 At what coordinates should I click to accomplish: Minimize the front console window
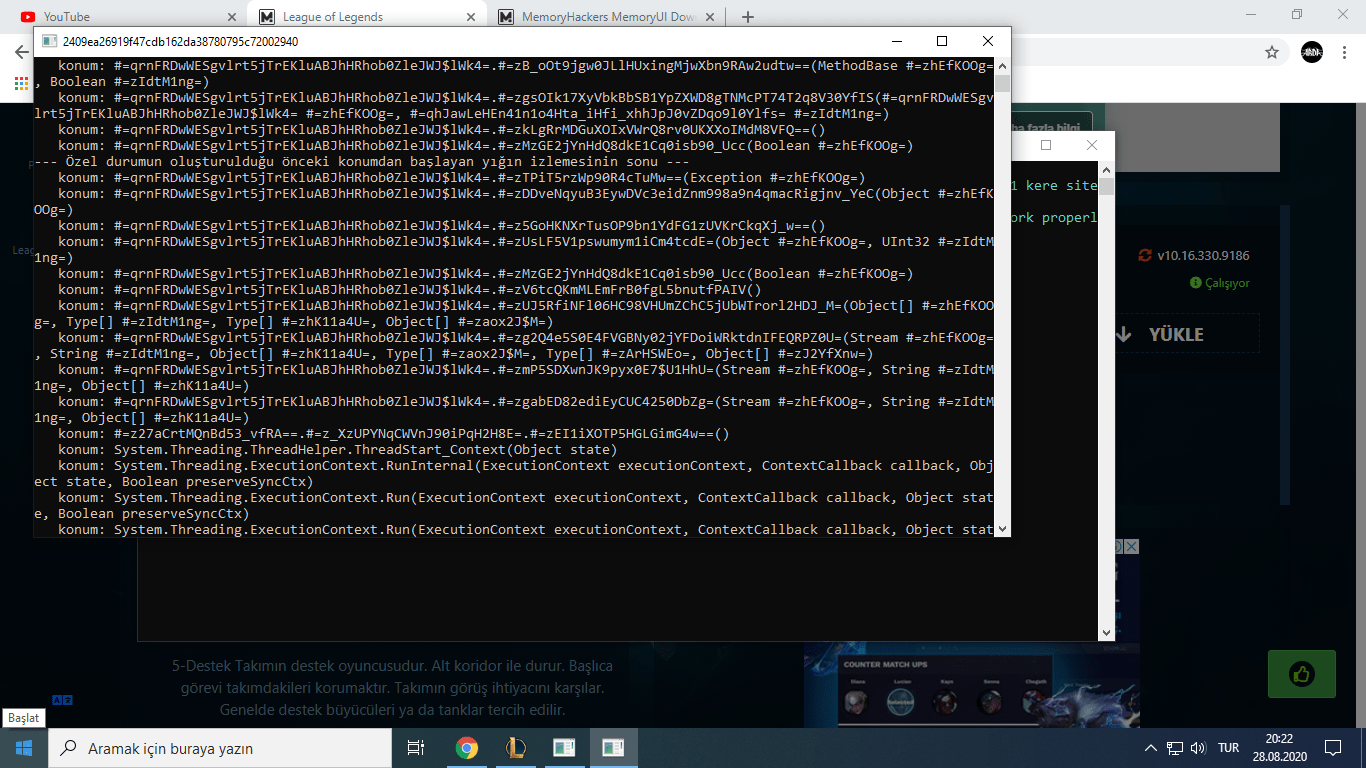(895, 41)
